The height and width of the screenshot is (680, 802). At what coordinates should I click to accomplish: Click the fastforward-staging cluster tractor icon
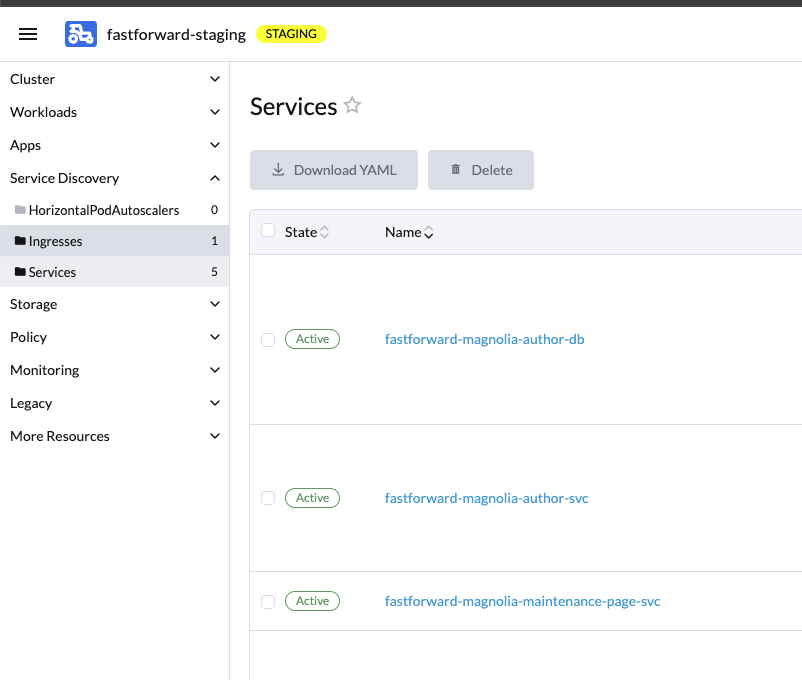81,34
